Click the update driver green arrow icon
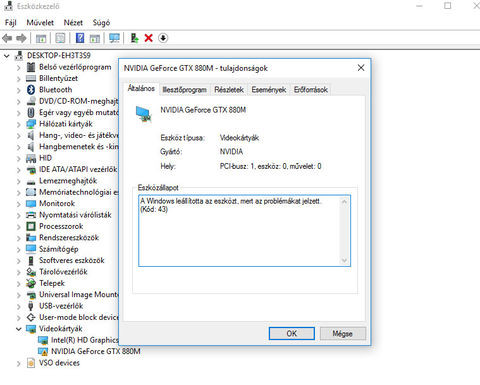This screenshot has width=480, height=385. click(x=134, y=38)
